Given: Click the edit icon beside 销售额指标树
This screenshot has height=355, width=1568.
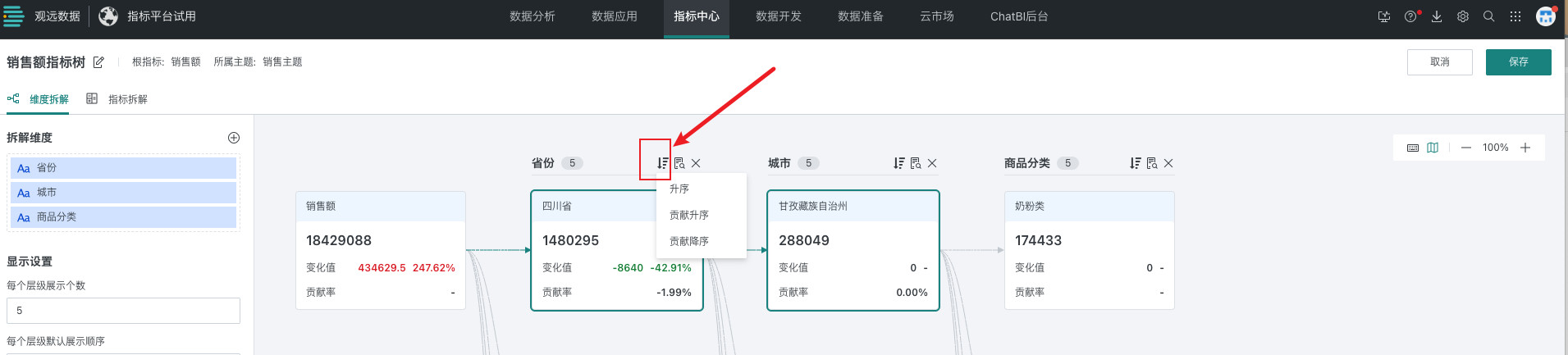Looking at the screenshot, I should 98,62.
